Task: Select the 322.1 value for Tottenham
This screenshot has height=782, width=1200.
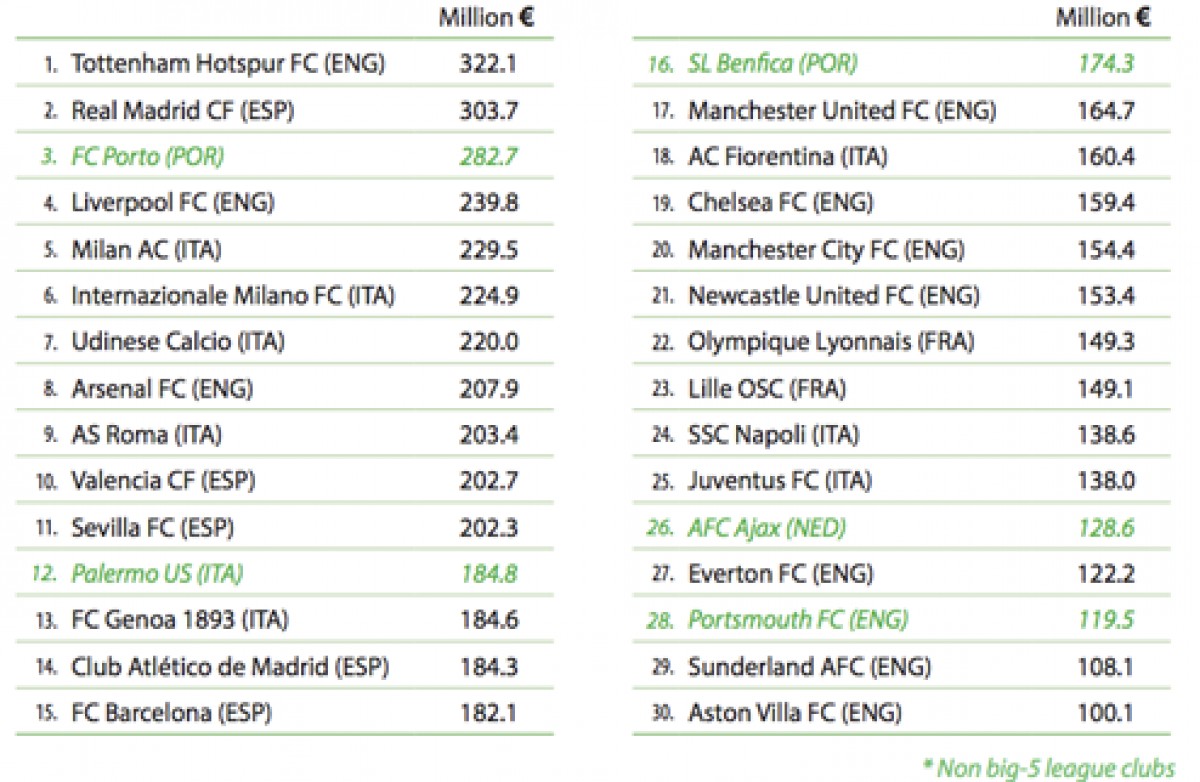Action: click(489, 64)
